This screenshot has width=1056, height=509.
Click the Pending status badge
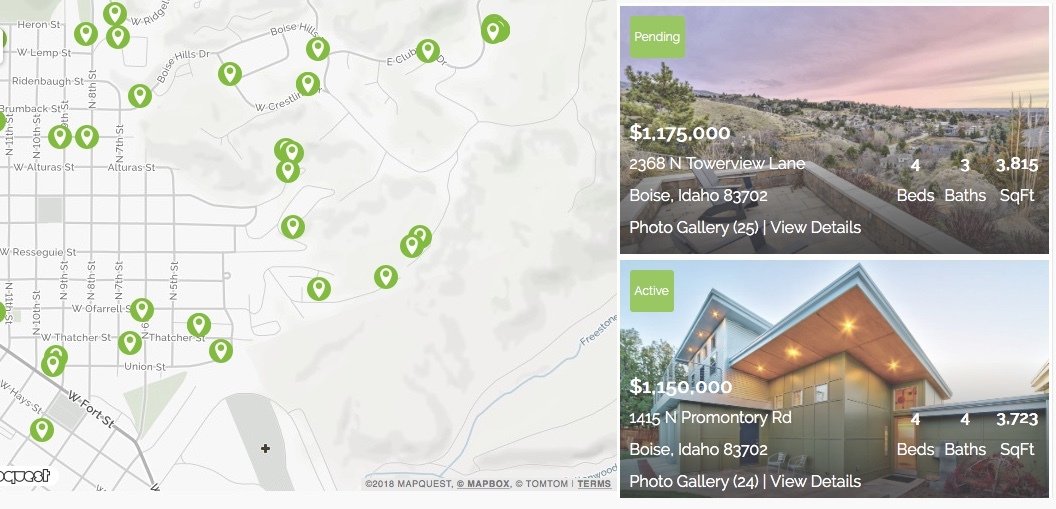coord(657,37)
